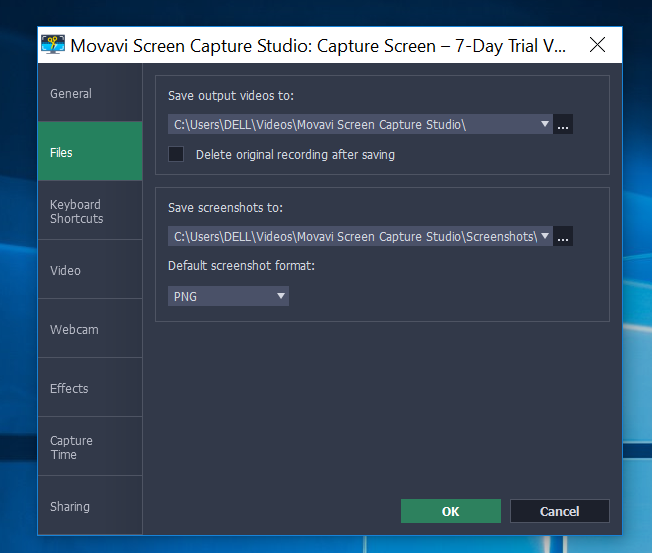Viewport: 652px width, 553px height.
Task: Switch to the General tab
Action: click(x=90, y=94)
